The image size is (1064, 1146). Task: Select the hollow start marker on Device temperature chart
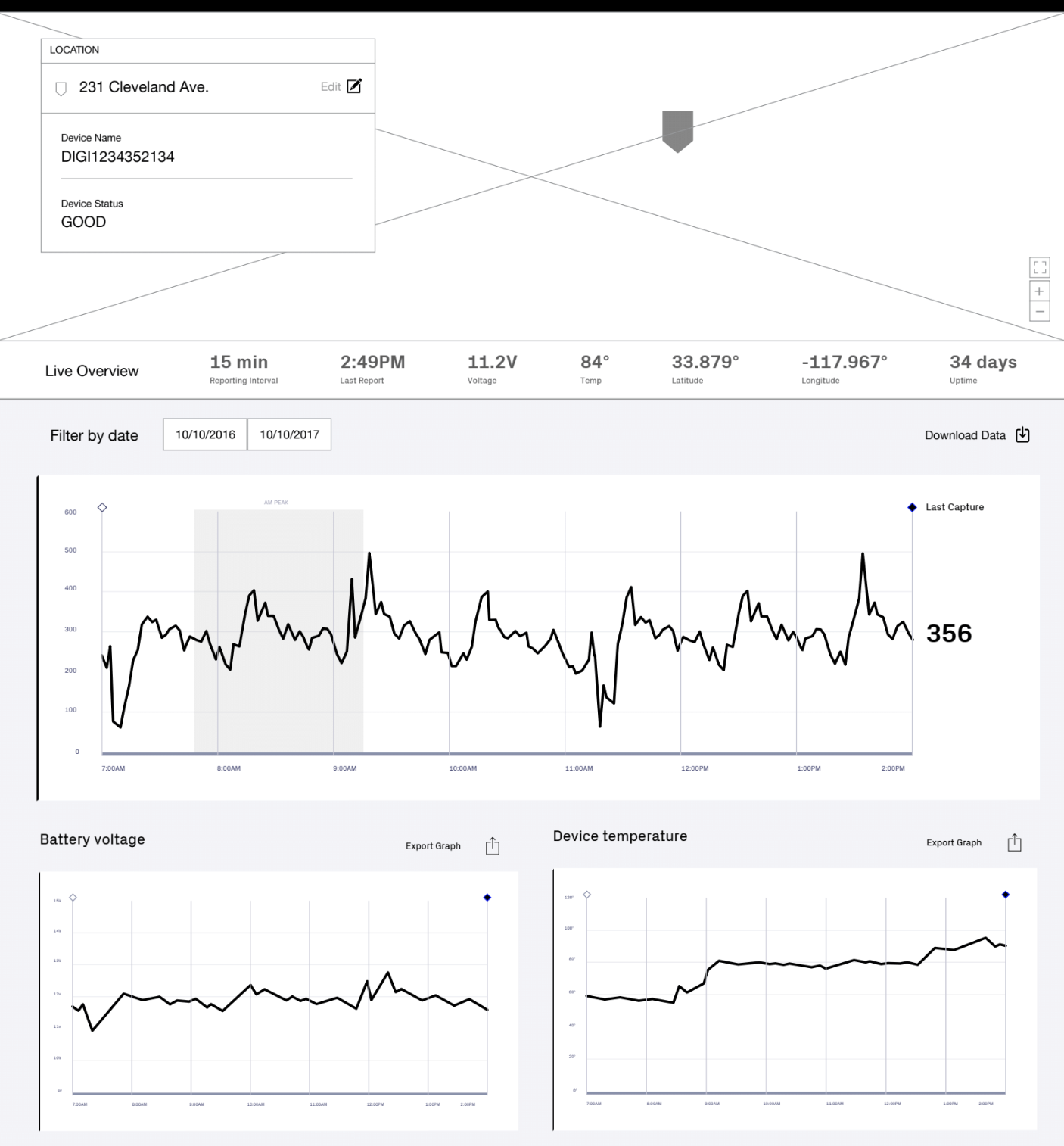[586, 895]
